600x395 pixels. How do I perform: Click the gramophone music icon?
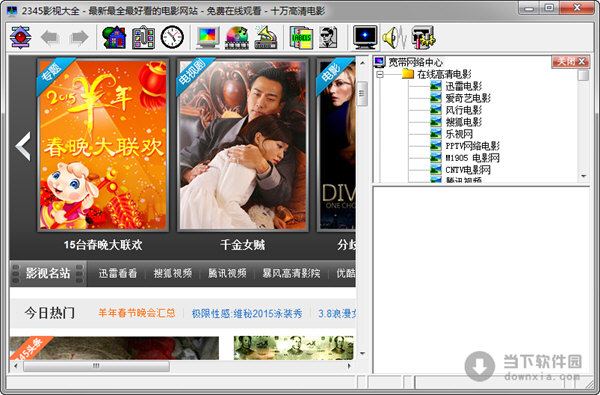pos(266,37)
